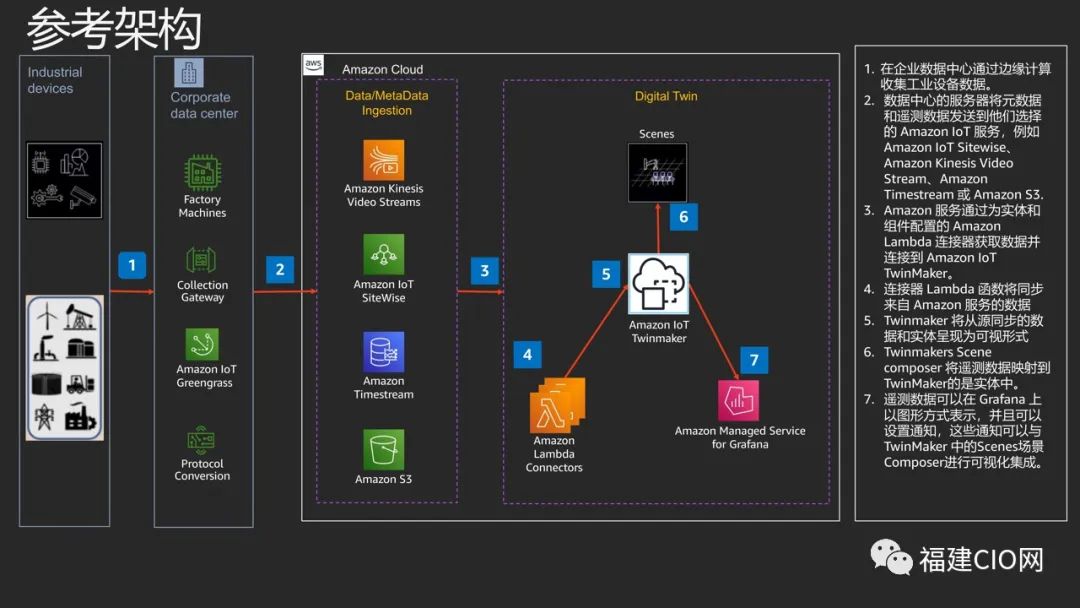Select the forklift device icon
1080x608 pixels.
click(x=81, y=383)
